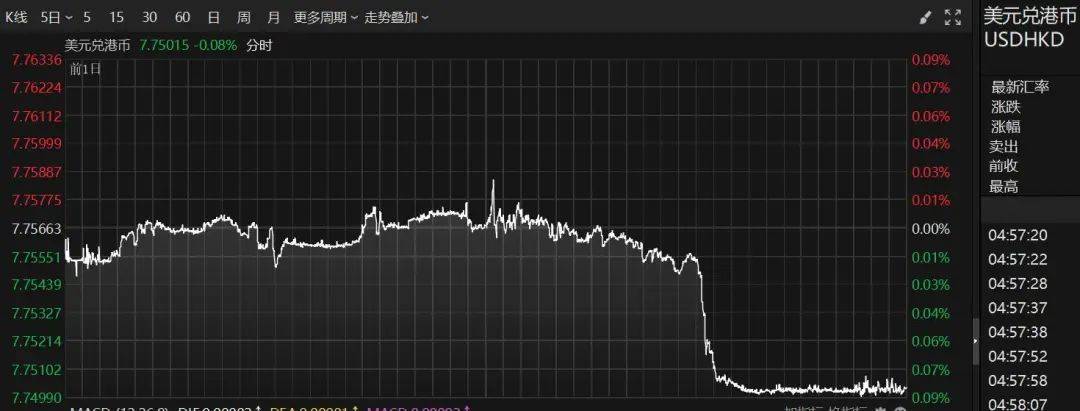The height and width of the screenshot is (411, 1080).
Task: Click the 分时 label beside the price
Action: tap(259, 45)
